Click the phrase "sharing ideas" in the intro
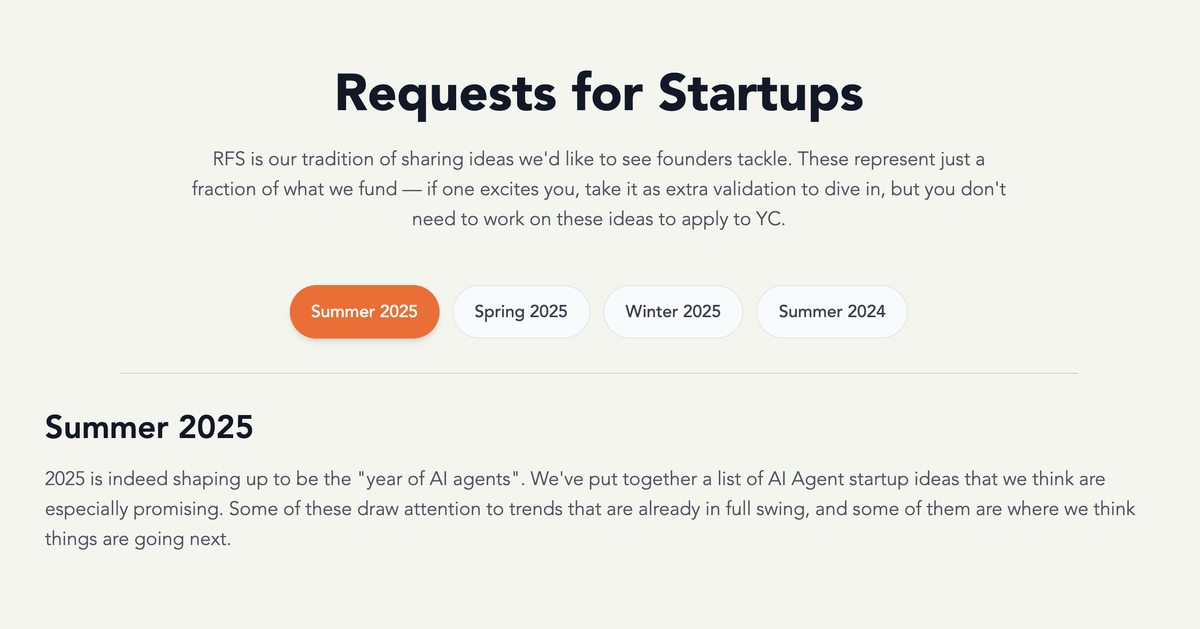 [486, 159]
